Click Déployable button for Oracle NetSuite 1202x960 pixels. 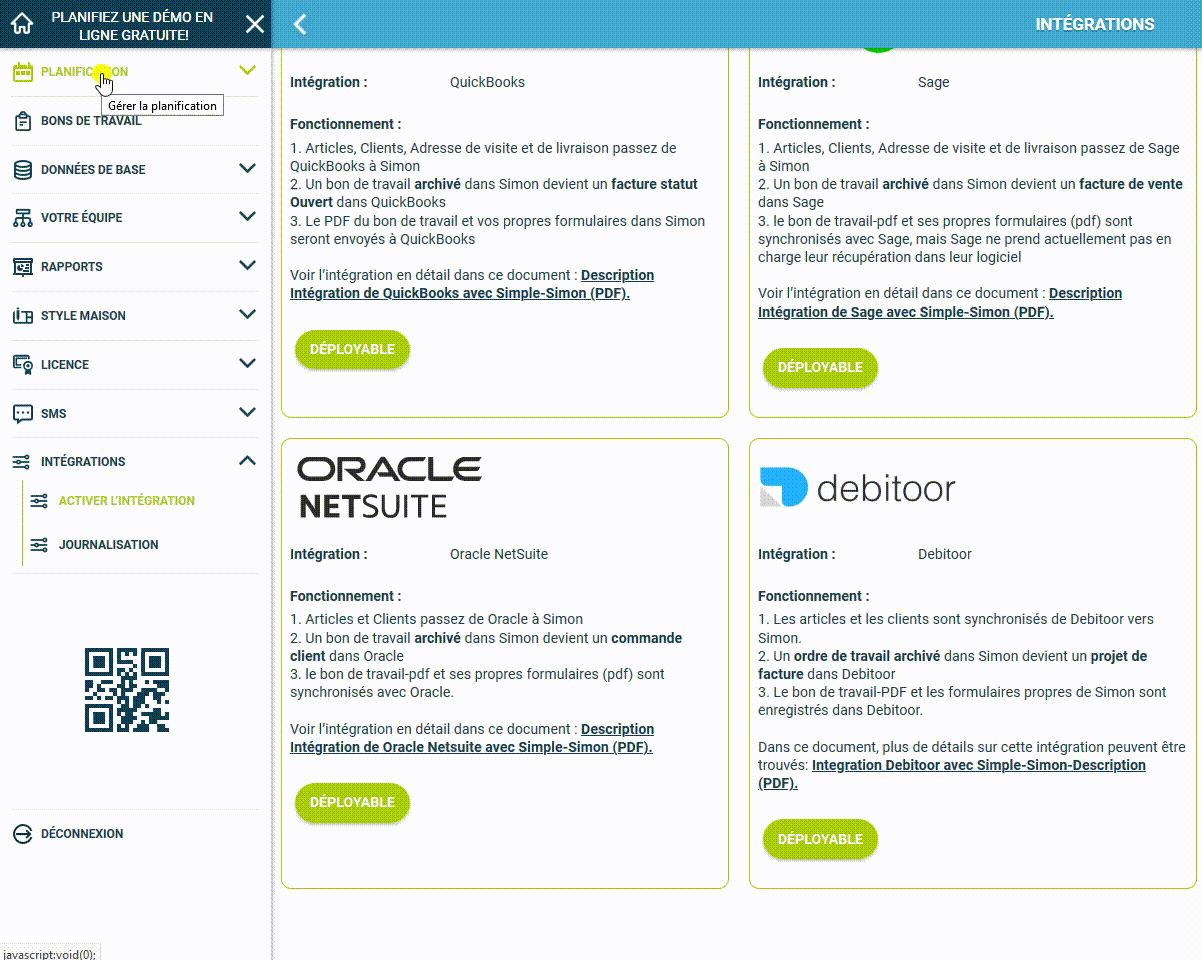tap(352, 802)
